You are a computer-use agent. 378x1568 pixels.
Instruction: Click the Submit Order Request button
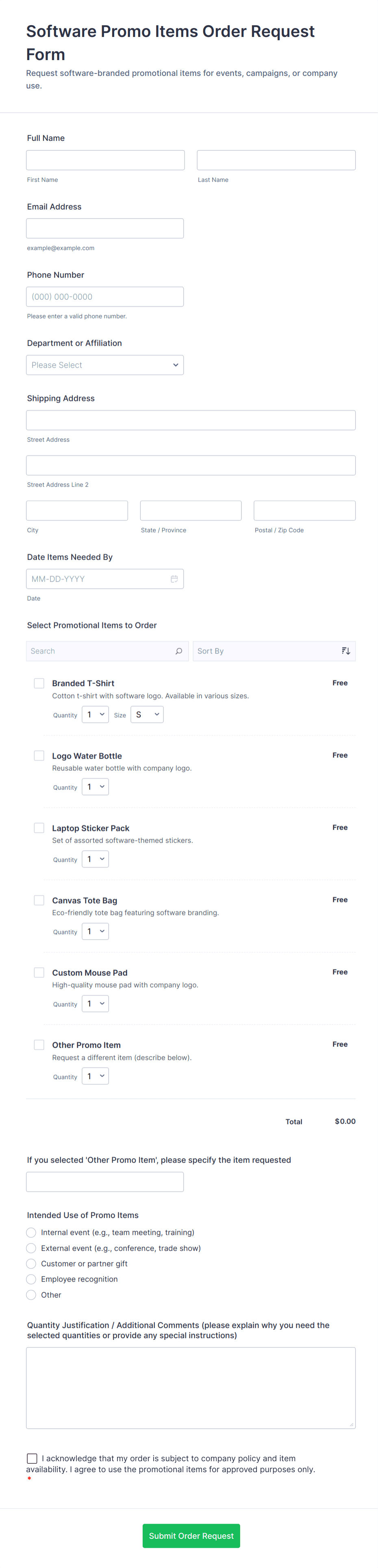191,1536
